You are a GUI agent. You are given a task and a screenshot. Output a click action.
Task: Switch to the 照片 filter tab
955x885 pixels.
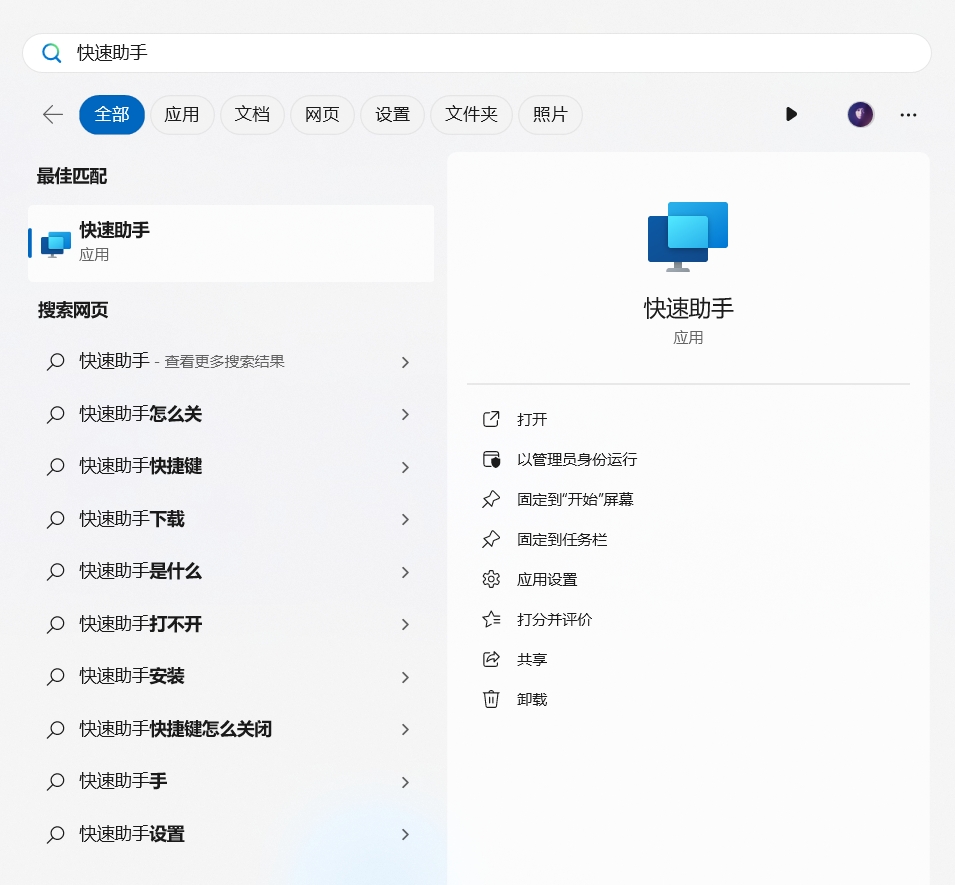(x=550, y=115)
